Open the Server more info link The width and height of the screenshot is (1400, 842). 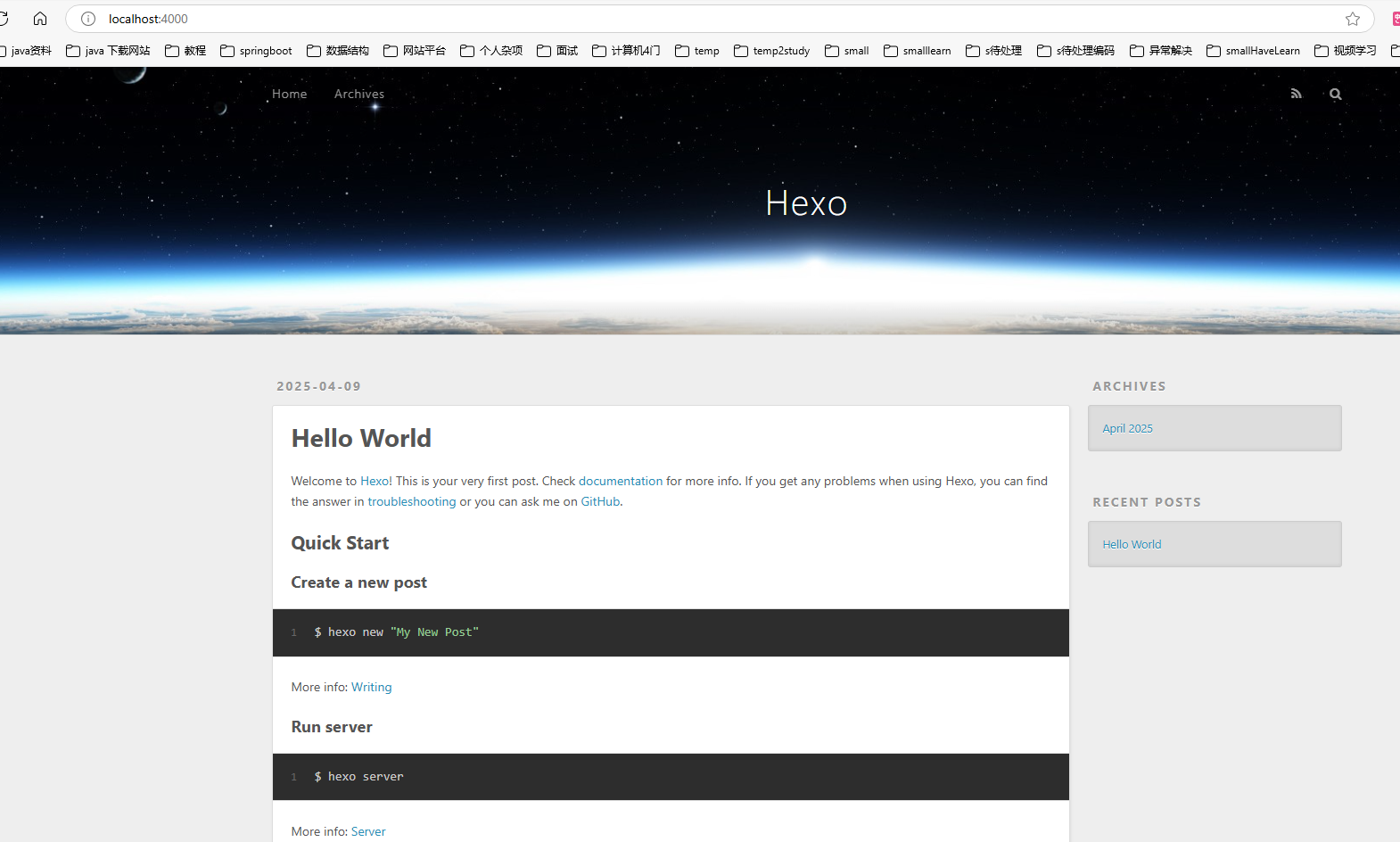tap(368, 831)
